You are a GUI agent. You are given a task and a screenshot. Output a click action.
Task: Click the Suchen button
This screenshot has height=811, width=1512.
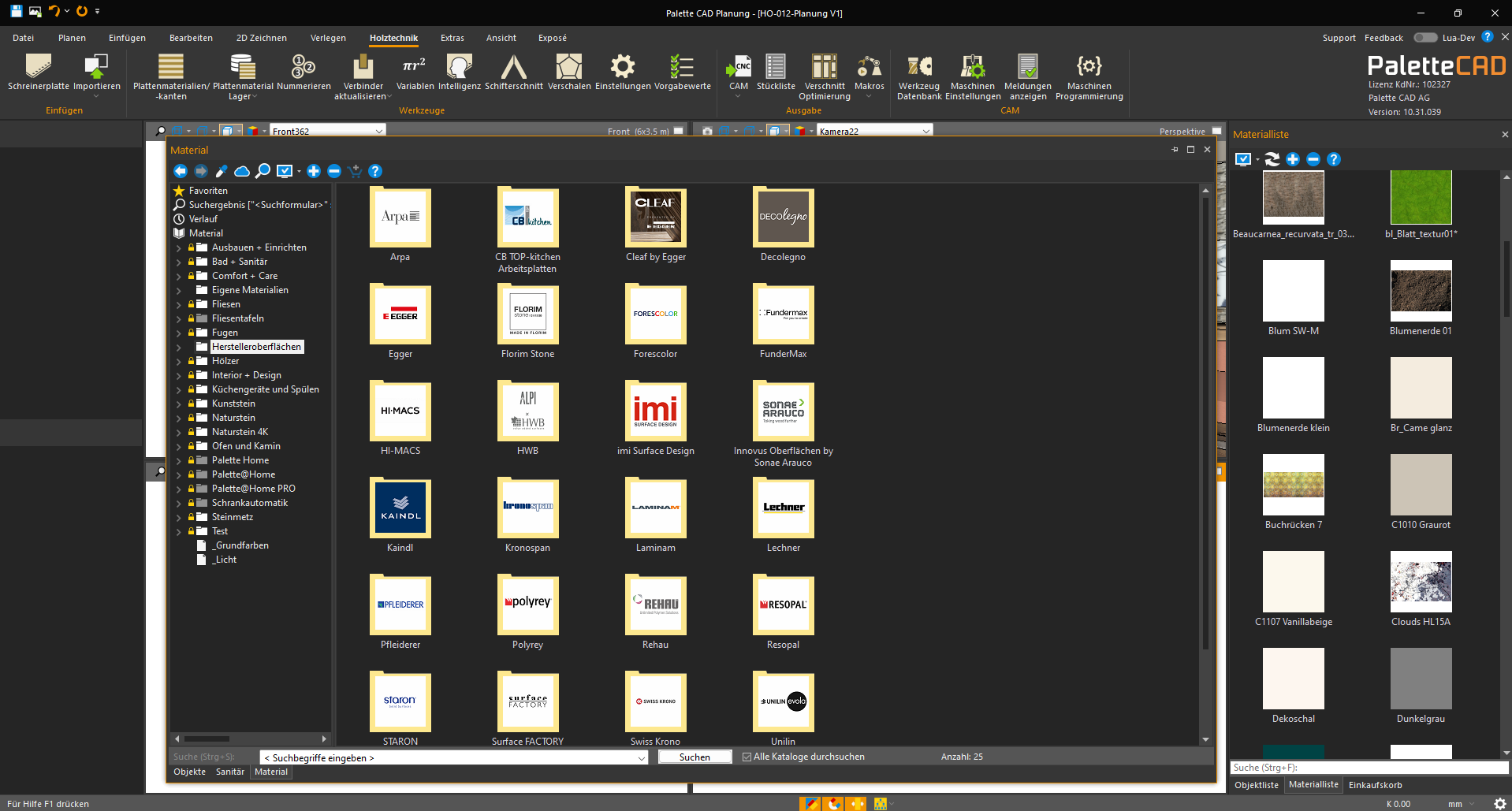coord(695,757)
